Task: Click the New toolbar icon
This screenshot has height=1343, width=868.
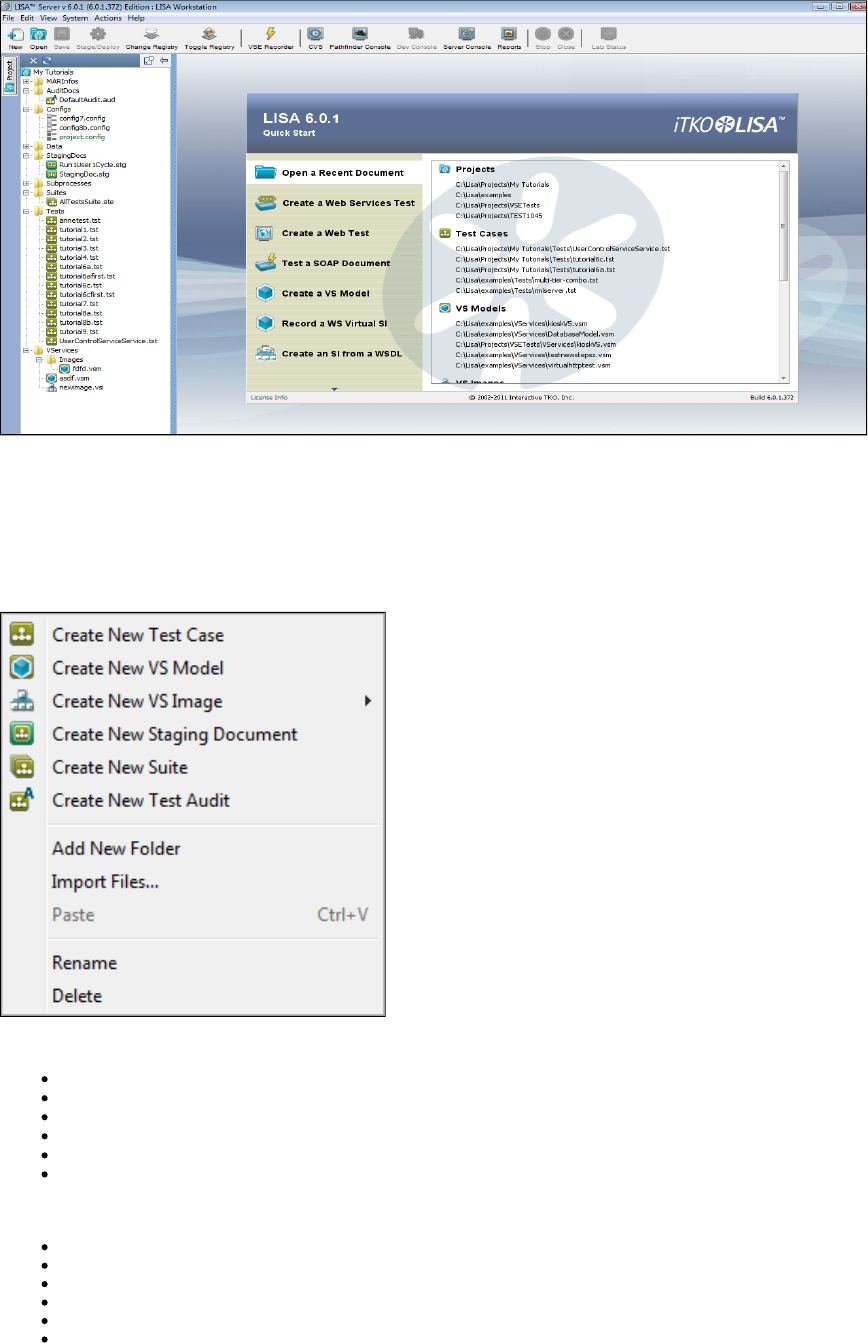Action: [x=15, y=34]
